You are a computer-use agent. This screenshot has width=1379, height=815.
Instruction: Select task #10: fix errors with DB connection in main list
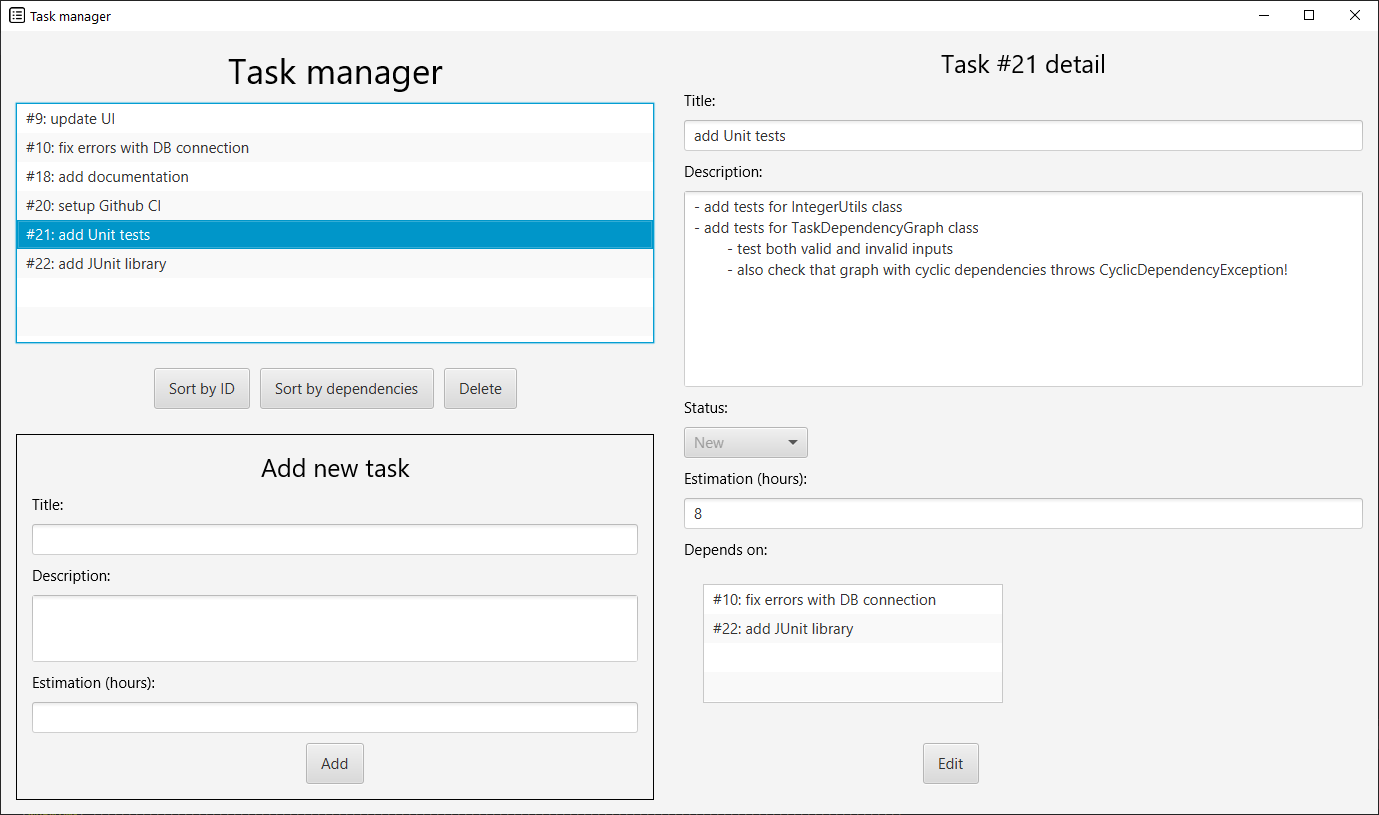click(x=335, y=148)
